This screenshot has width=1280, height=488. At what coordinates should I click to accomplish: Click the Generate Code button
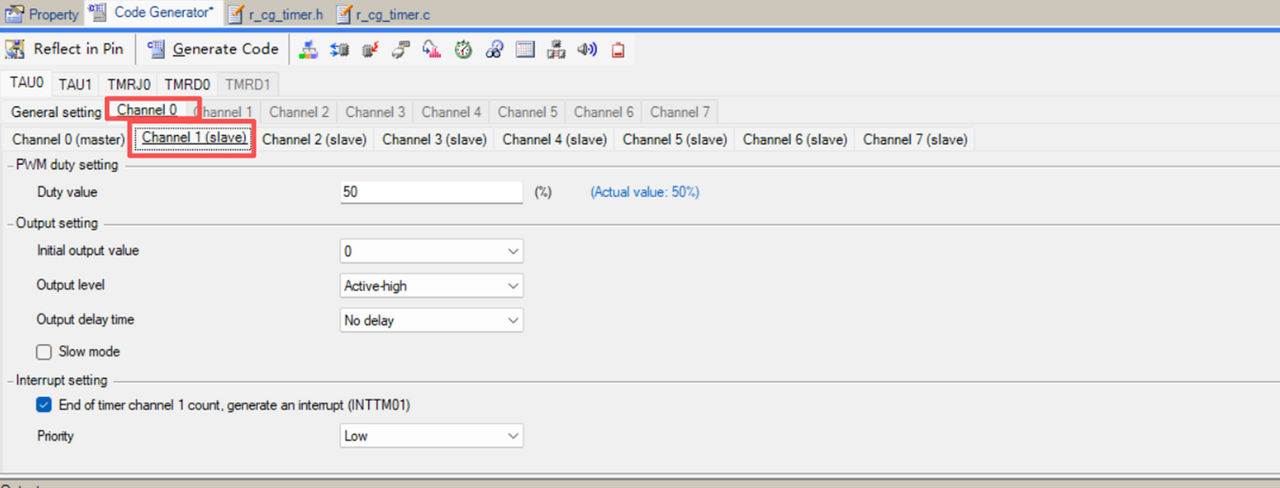pyautogui.click(x=213, y=49)
